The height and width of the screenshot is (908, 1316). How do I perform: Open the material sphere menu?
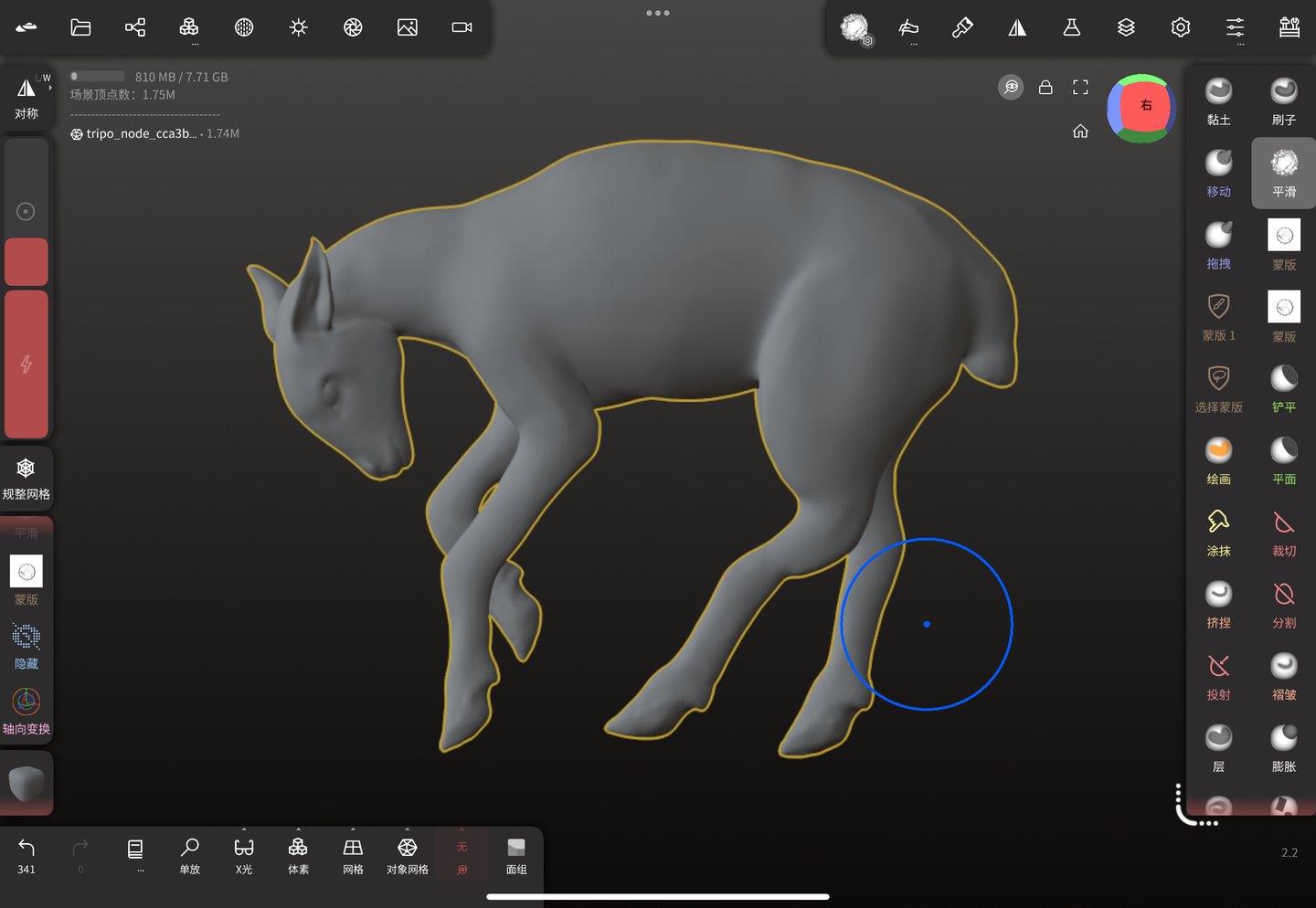244,27
